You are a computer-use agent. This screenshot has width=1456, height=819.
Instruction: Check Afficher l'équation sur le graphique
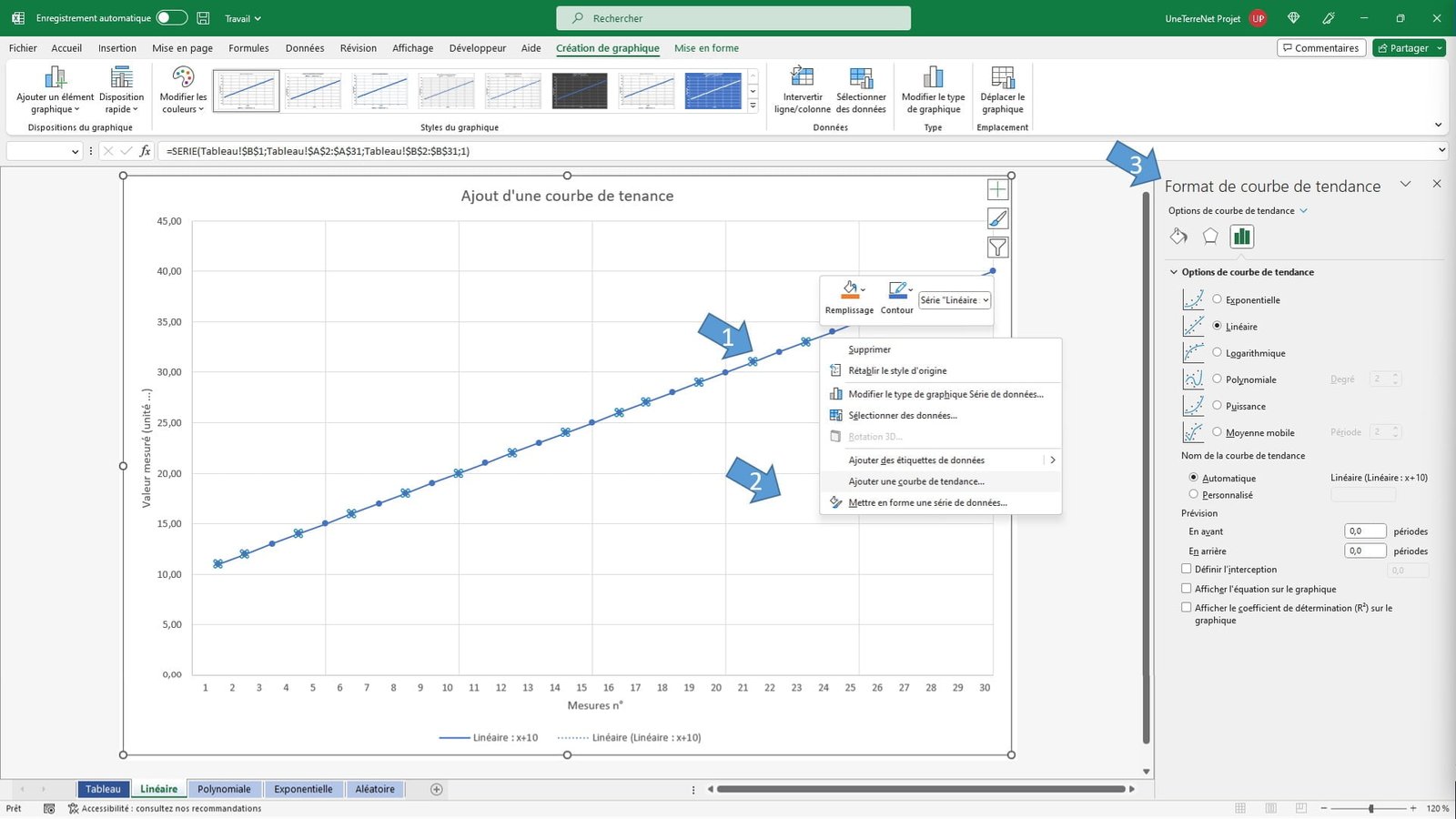(1187, 589)
